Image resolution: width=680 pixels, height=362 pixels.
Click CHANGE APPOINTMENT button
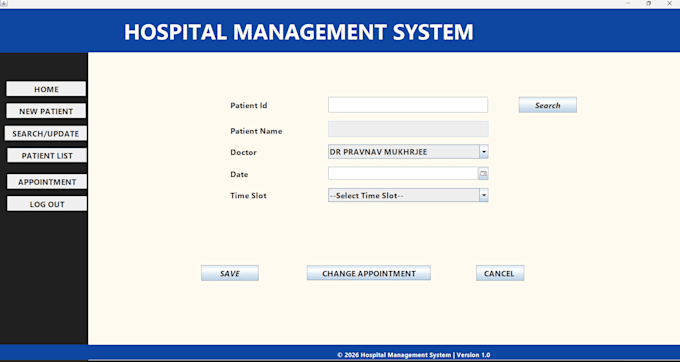tap(369, 273)
